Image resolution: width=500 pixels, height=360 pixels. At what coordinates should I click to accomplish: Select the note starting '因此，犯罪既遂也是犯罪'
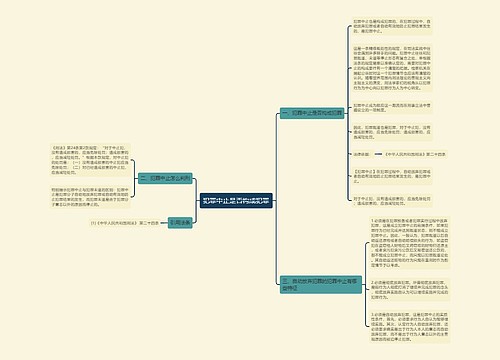click(392, 132)
